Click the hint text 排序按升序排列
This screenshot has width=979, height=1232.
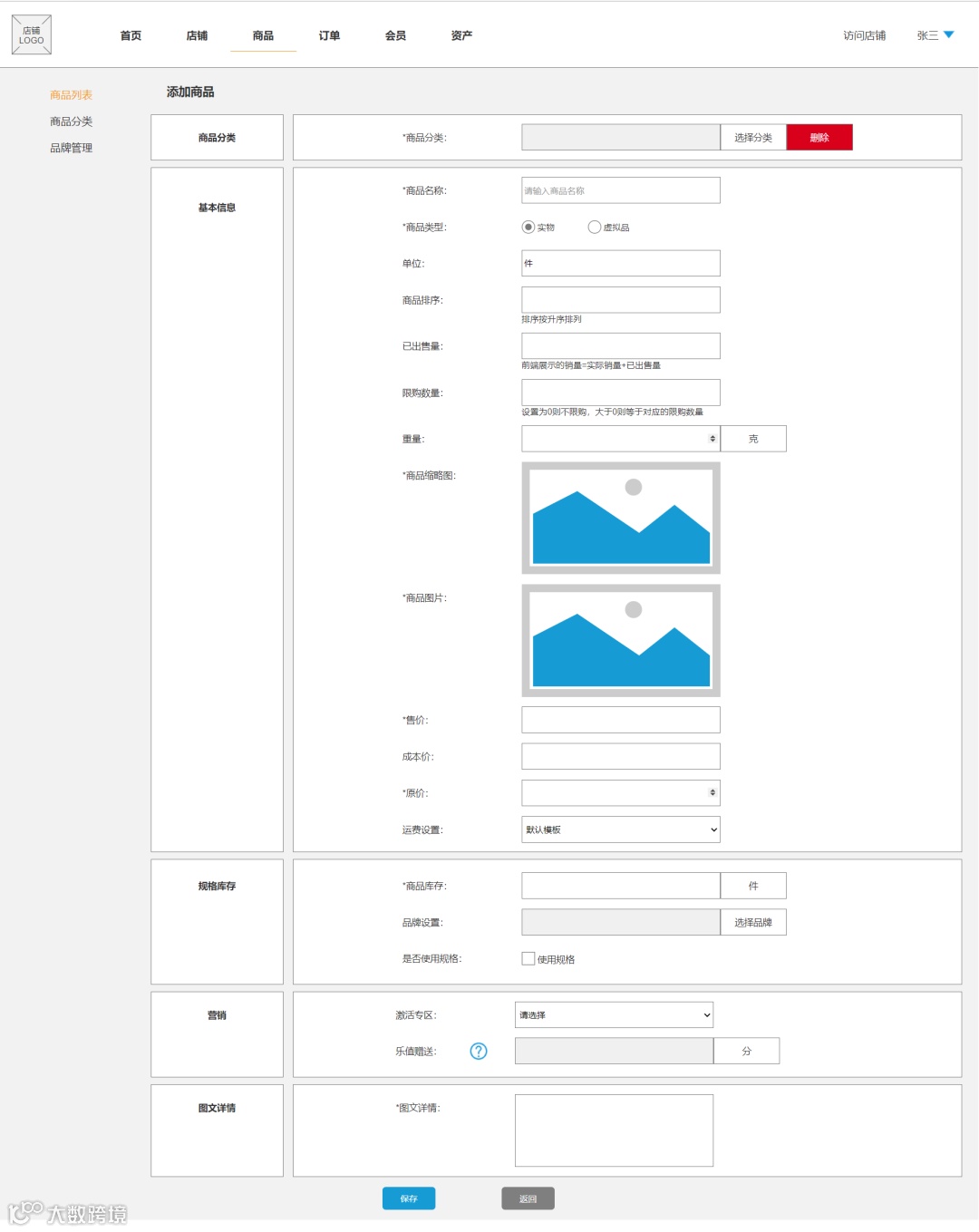(x=551, y=319)
